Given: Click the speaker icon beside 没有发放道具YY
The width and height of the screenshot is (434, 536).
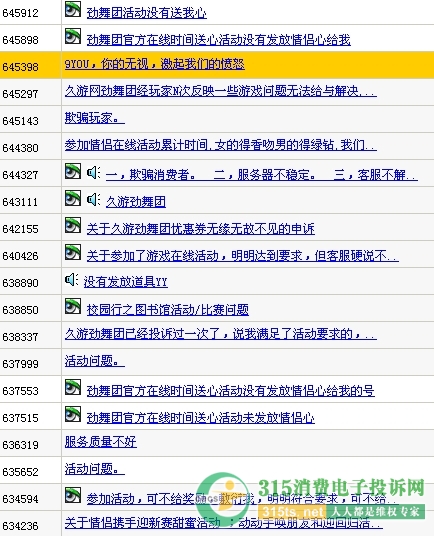Looking at the screenshot, I should pyautogui.click(x=71, y=280).
